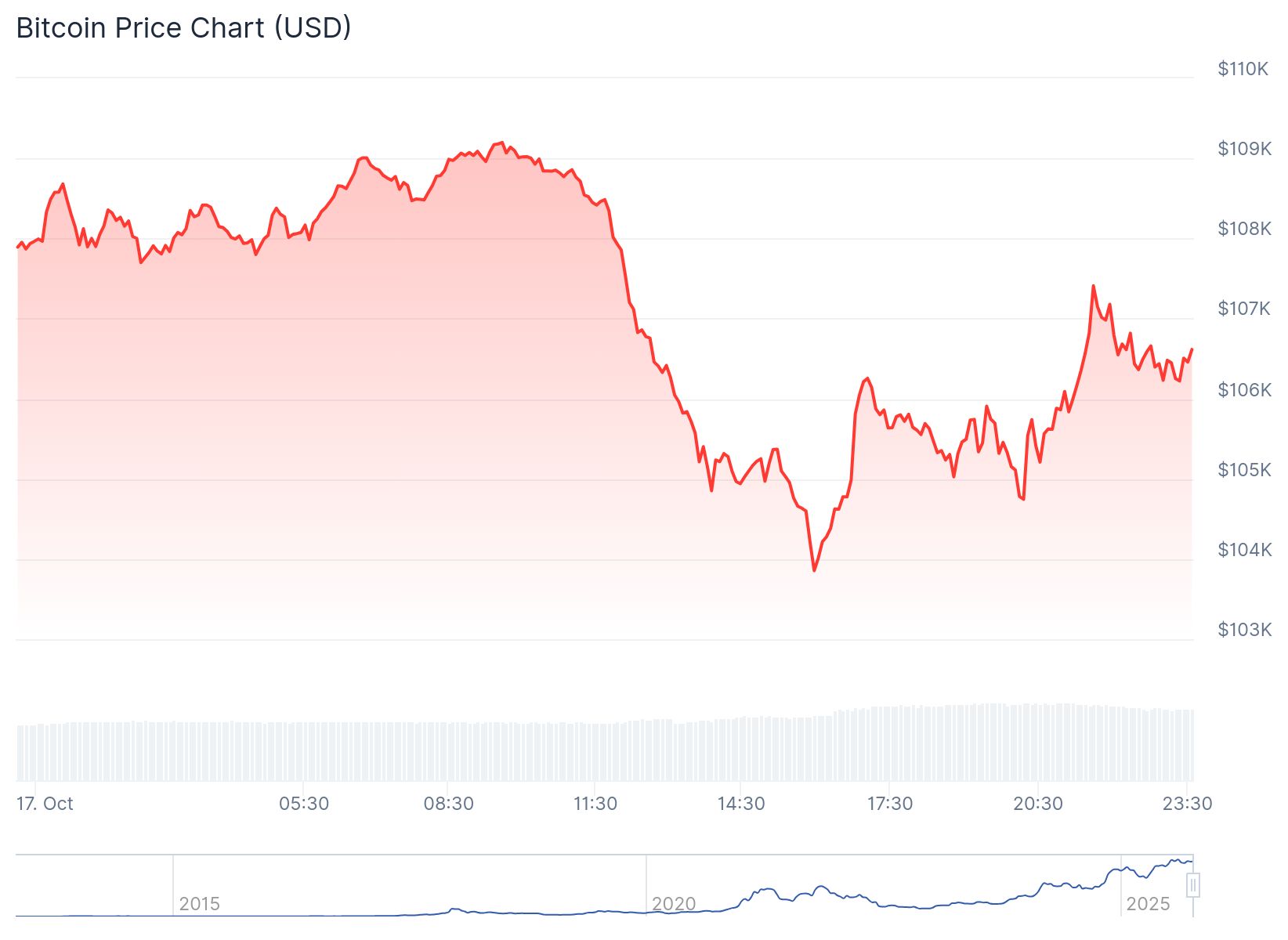This screenshot has width=1288, height=940.
Task: Click the 17:30 time axis label
Action: pos(890,804)
